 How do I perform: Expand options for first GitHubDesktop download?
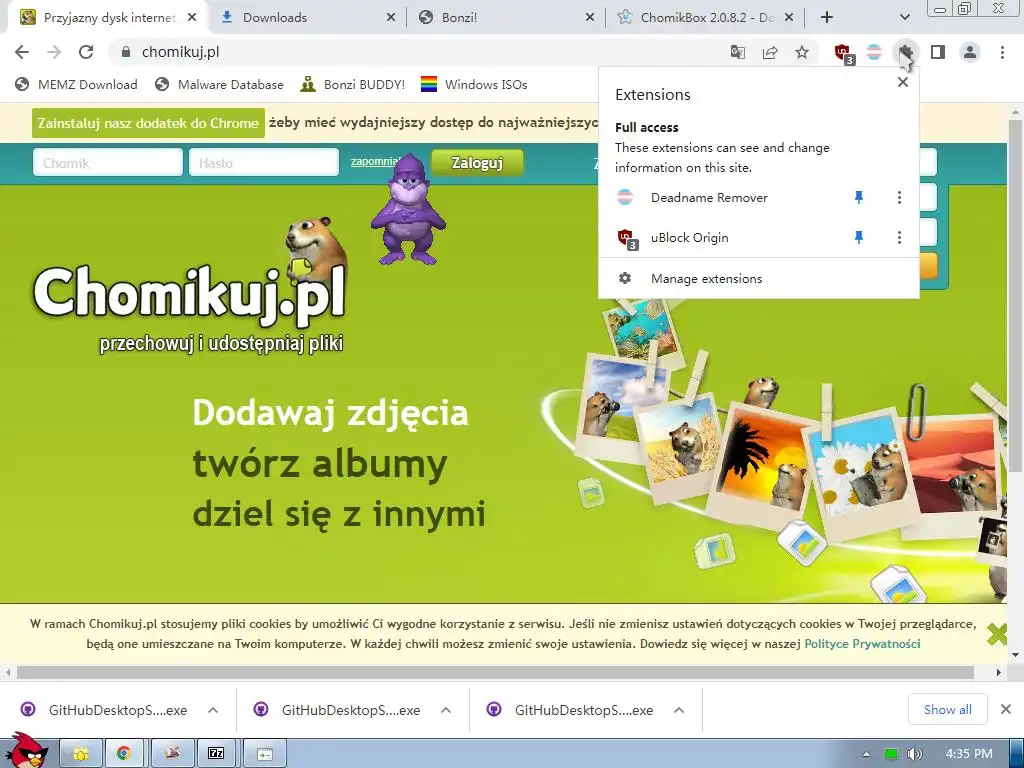[213, 710]
